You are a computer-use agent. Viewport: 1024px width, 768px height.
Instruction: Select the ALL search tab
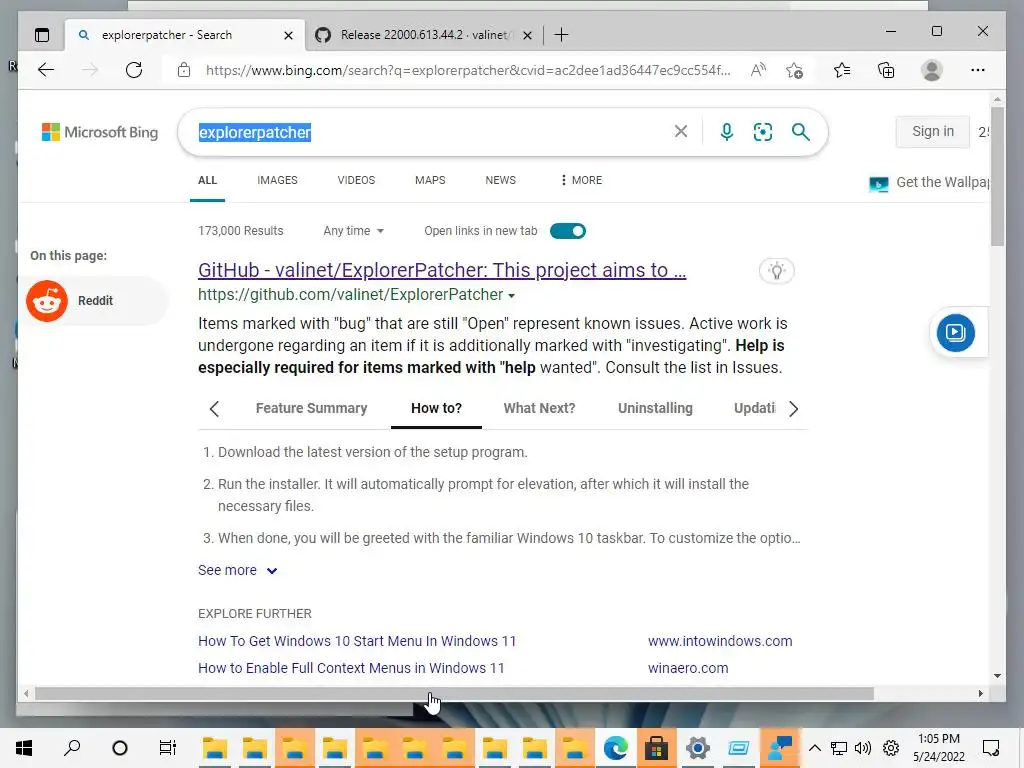coord(207,180)
